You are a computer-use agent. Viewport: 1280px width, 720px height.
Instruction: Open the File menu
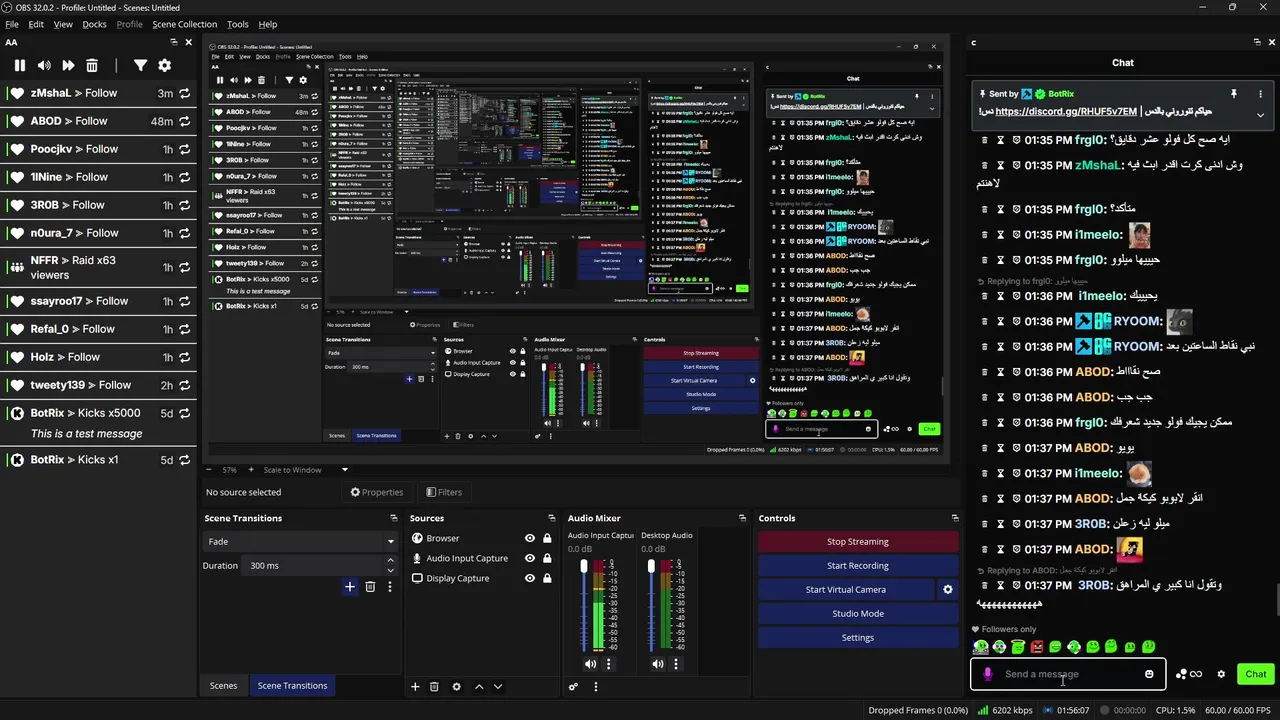12,24
